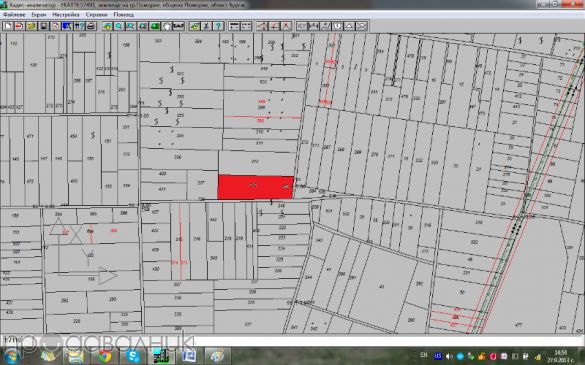This screenshot has height=365, width=585.
Task: Open the Екран menu
Action: [x=38, y=15]
